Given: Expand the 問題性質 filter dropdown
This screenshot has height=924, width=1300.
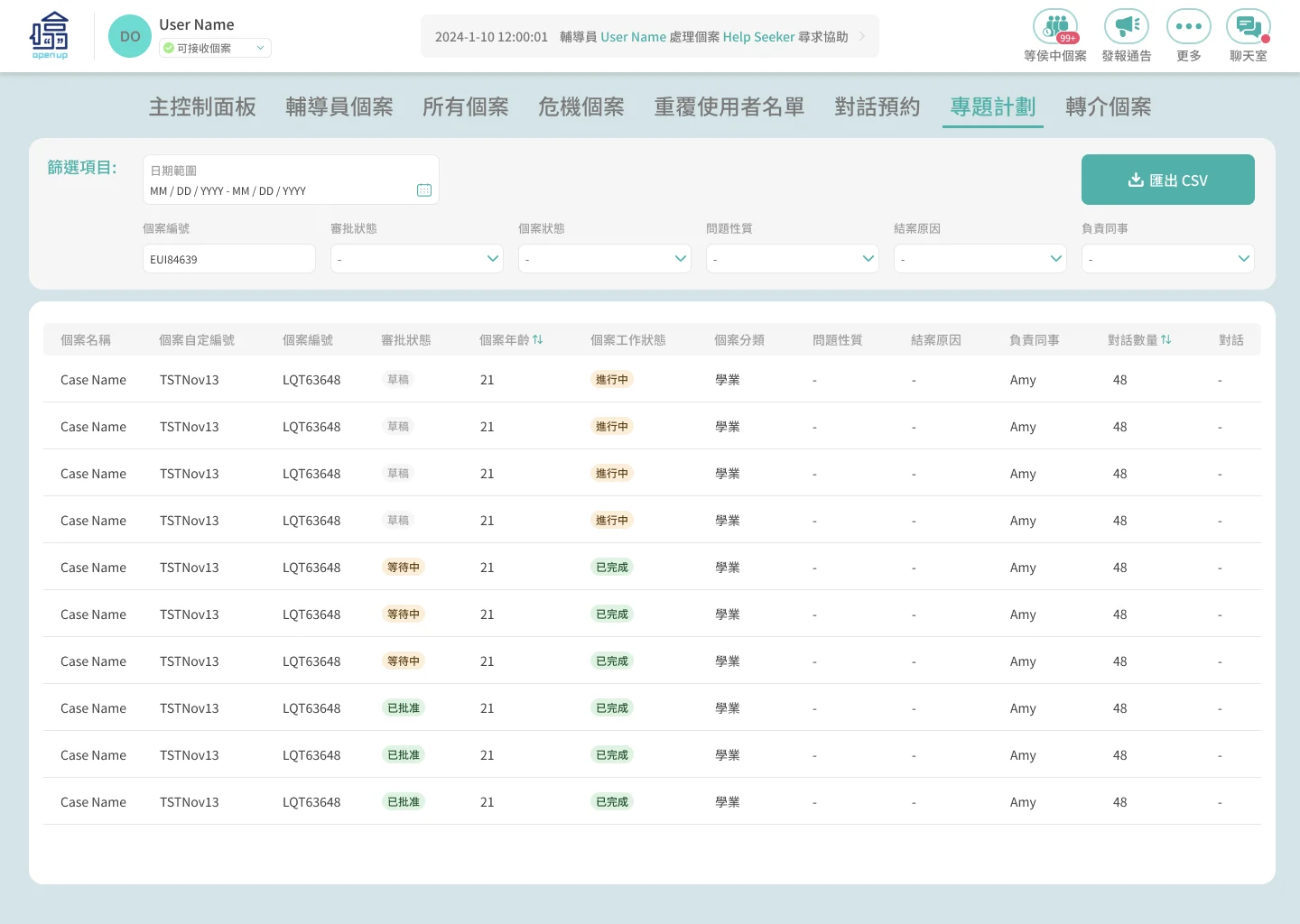Looking at the screenshot, I should click(x=793, y=258).
